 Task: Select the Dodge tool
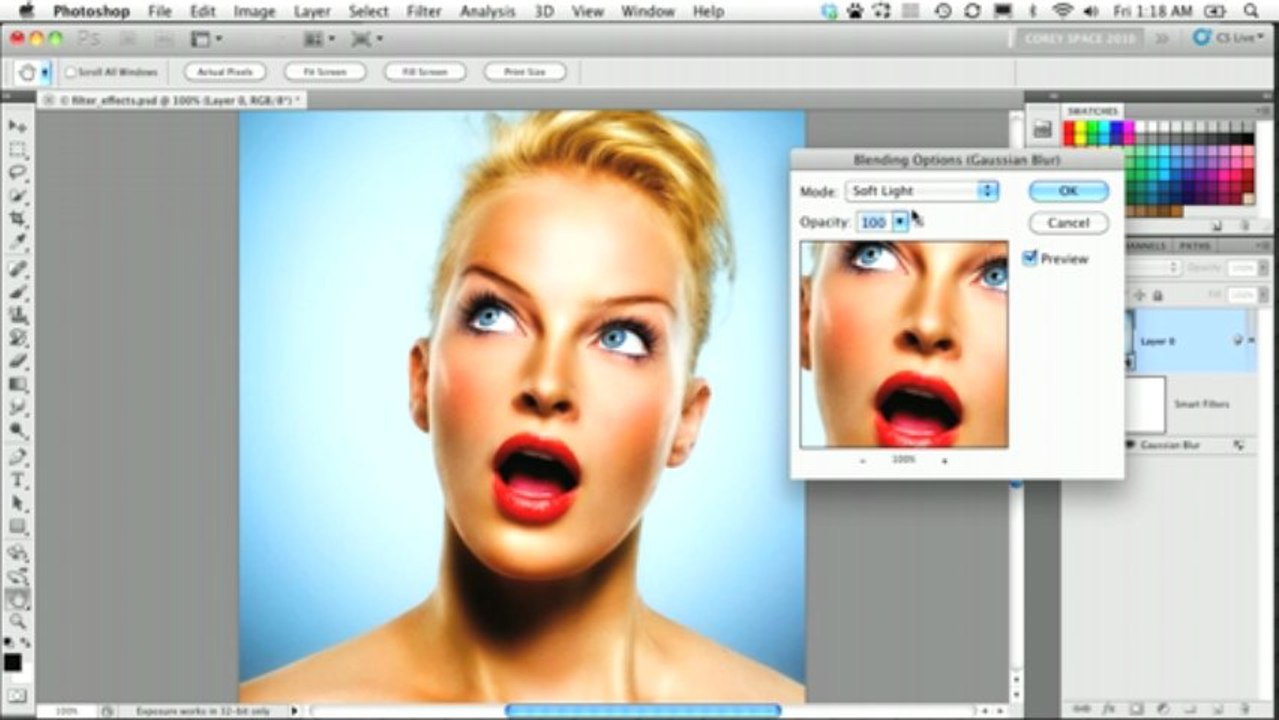(x=17, y=431)
